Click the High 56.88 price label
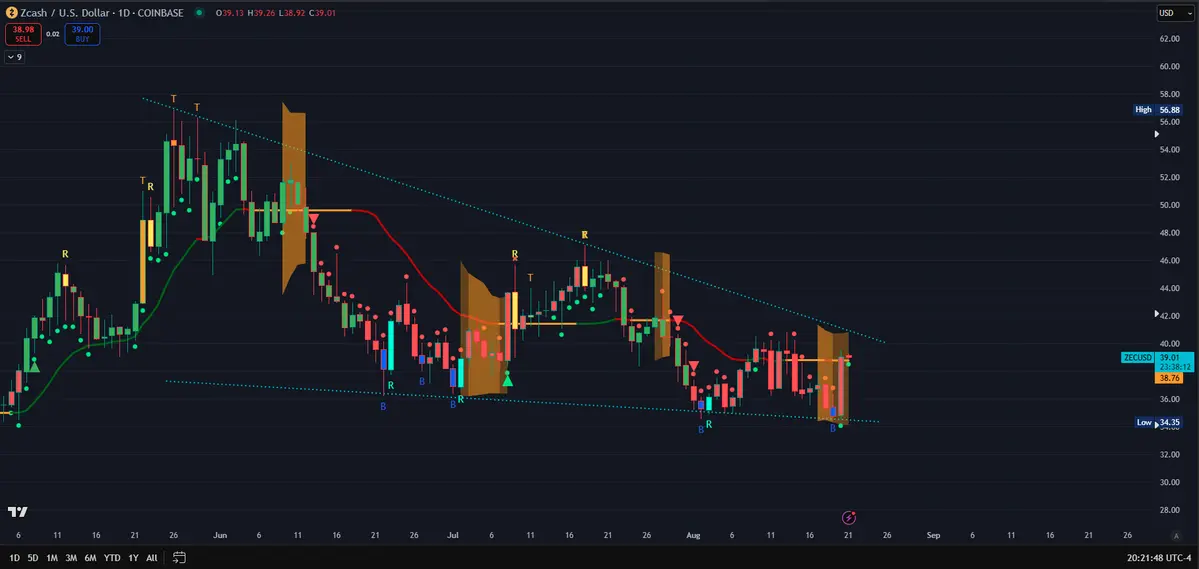 1158,109
